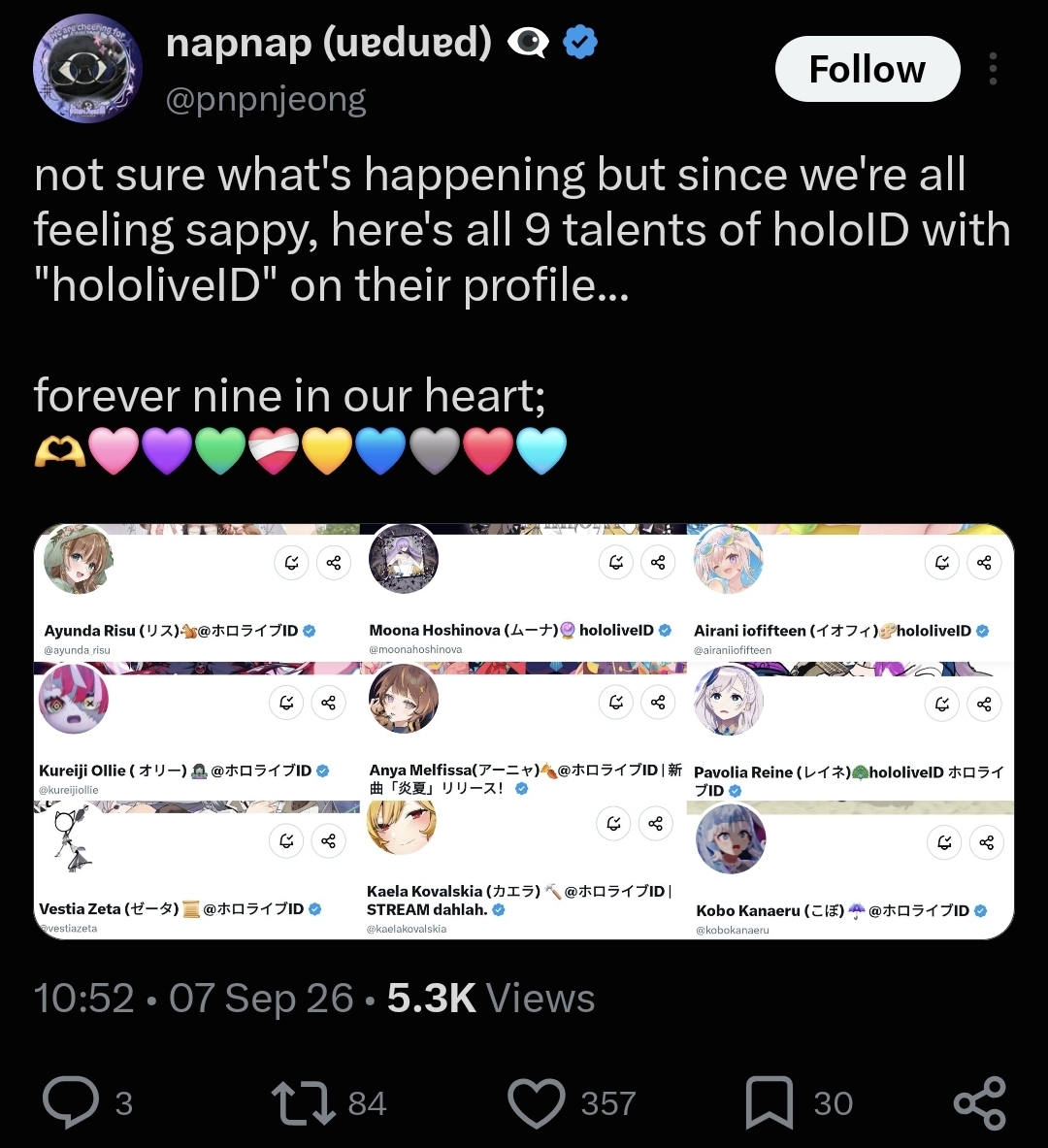This screenshot has height=1148, width=1048.
Task: Open Pavolia Reine profile picture
Action: pos(729,700)
